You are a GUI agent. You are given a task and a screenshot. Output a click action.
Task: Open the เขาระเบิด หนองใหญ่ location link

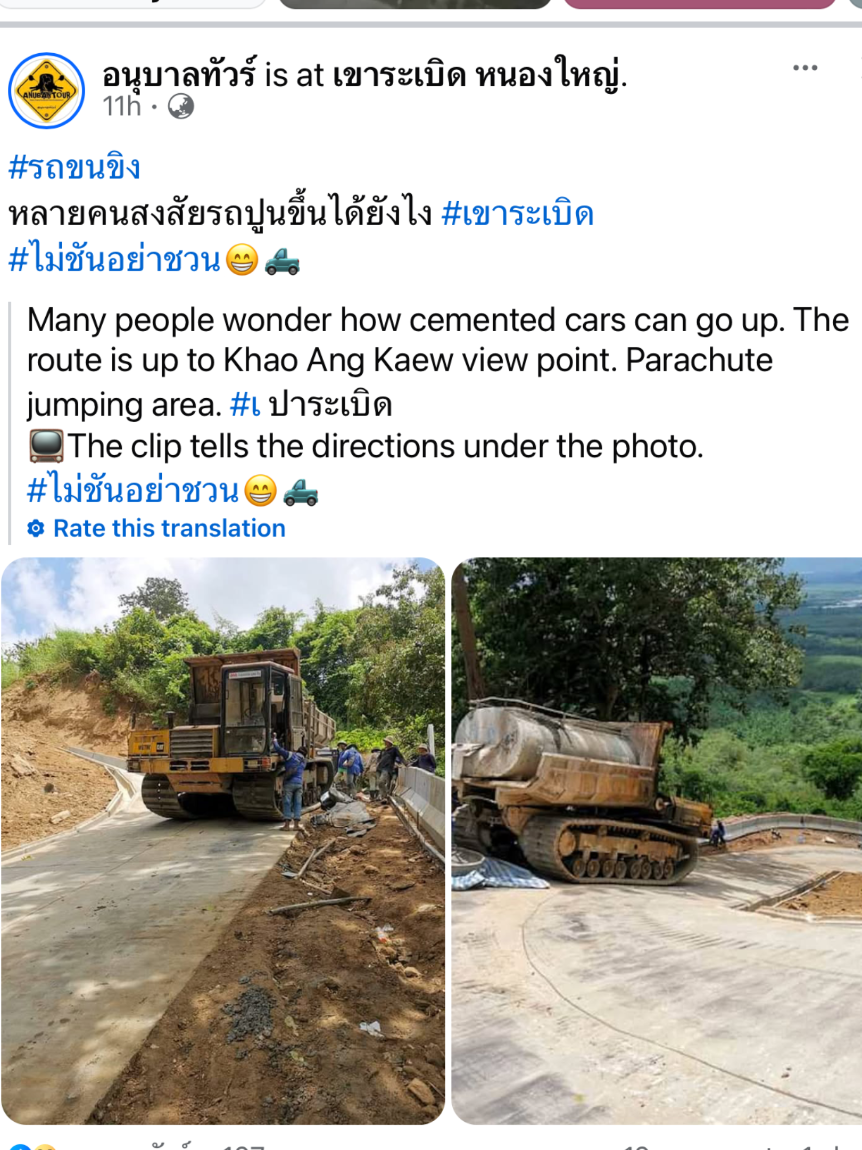(478, 74)
